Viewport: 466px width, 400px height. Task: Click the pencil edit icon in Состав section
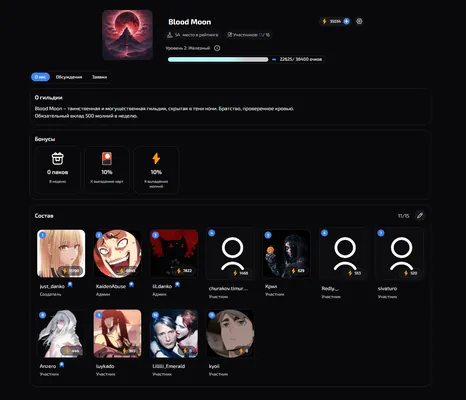click(420, 216)
